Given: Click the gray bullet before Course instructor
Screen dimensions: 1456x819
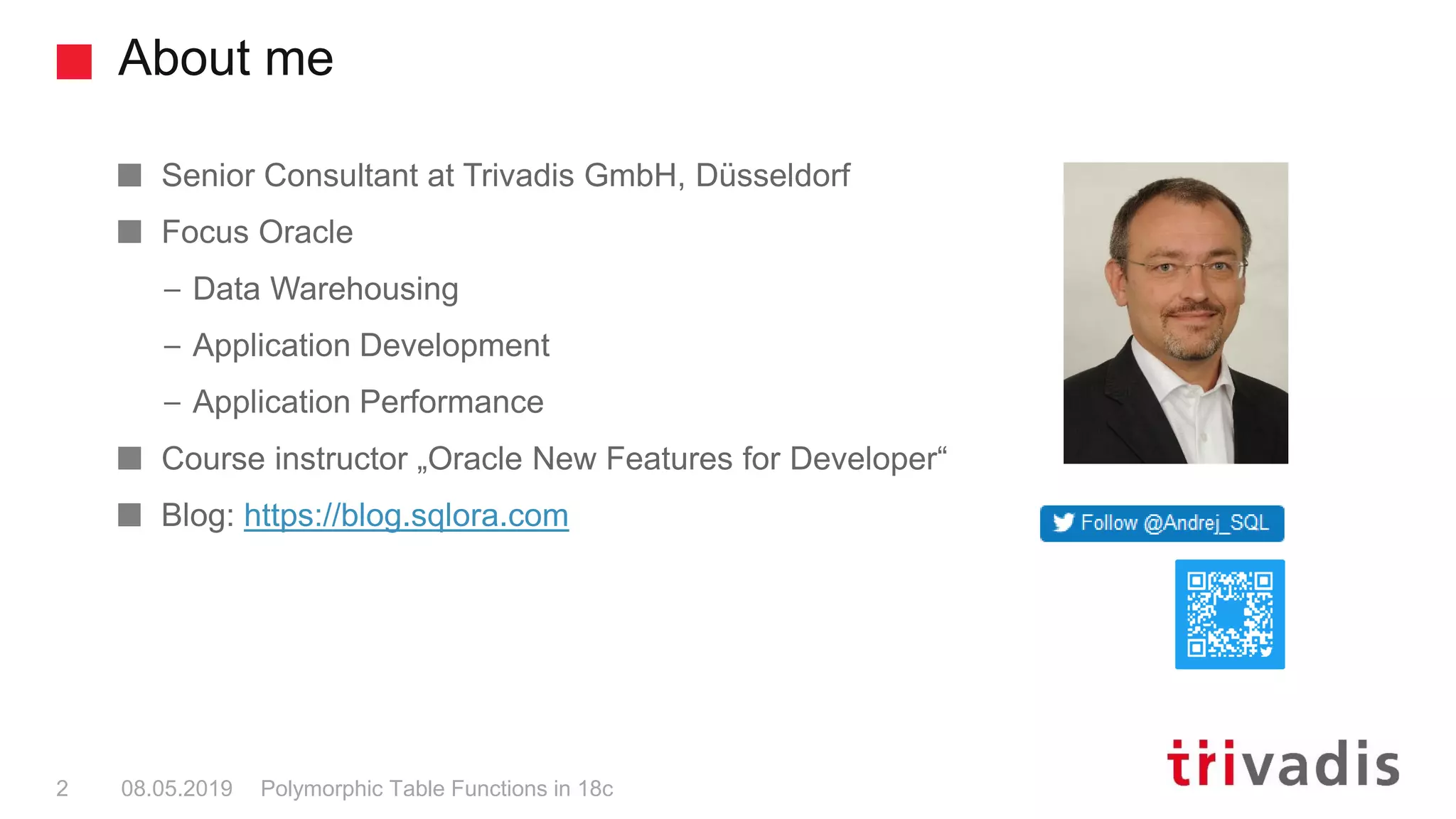Looking at the screenshot, I should click(x=129, y=459).
